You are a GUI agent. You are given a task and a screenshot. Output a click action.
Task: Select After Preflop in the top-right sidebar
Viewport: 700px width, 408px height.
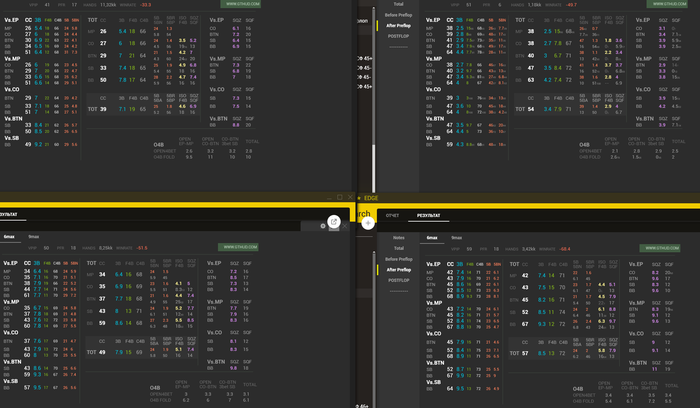(x=399, y=25)
